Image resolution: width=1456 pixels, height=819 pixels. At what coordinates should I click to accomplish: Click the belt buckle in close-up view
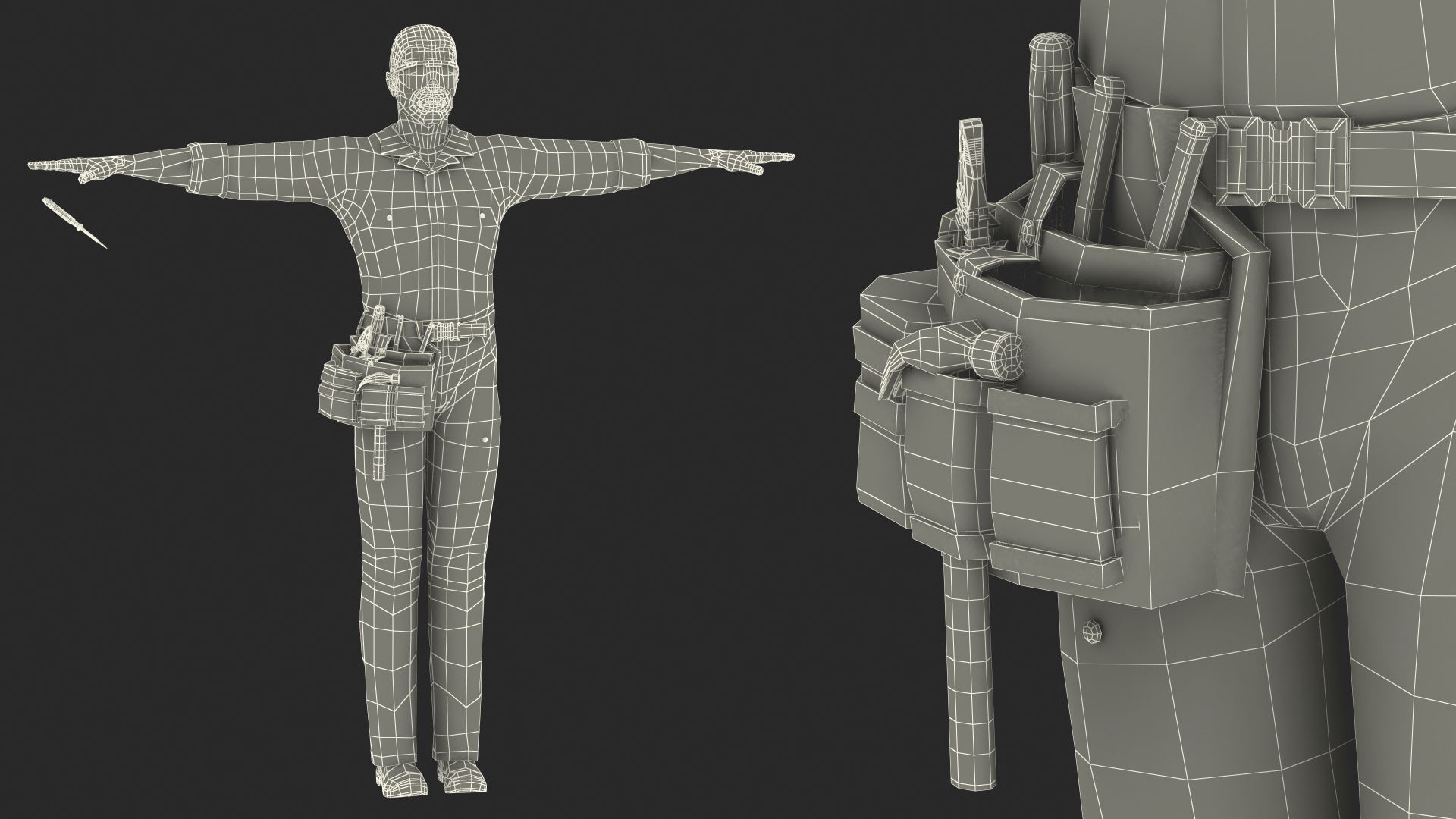tap(1285, 161)
